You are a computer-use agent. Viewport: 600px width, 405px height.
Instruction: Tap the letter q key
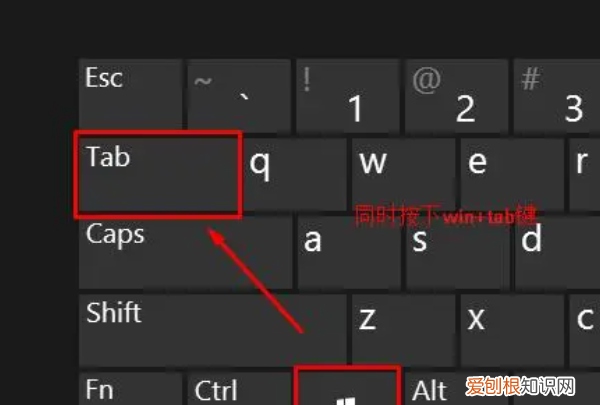pyautogui.click(x=295, y=175)
